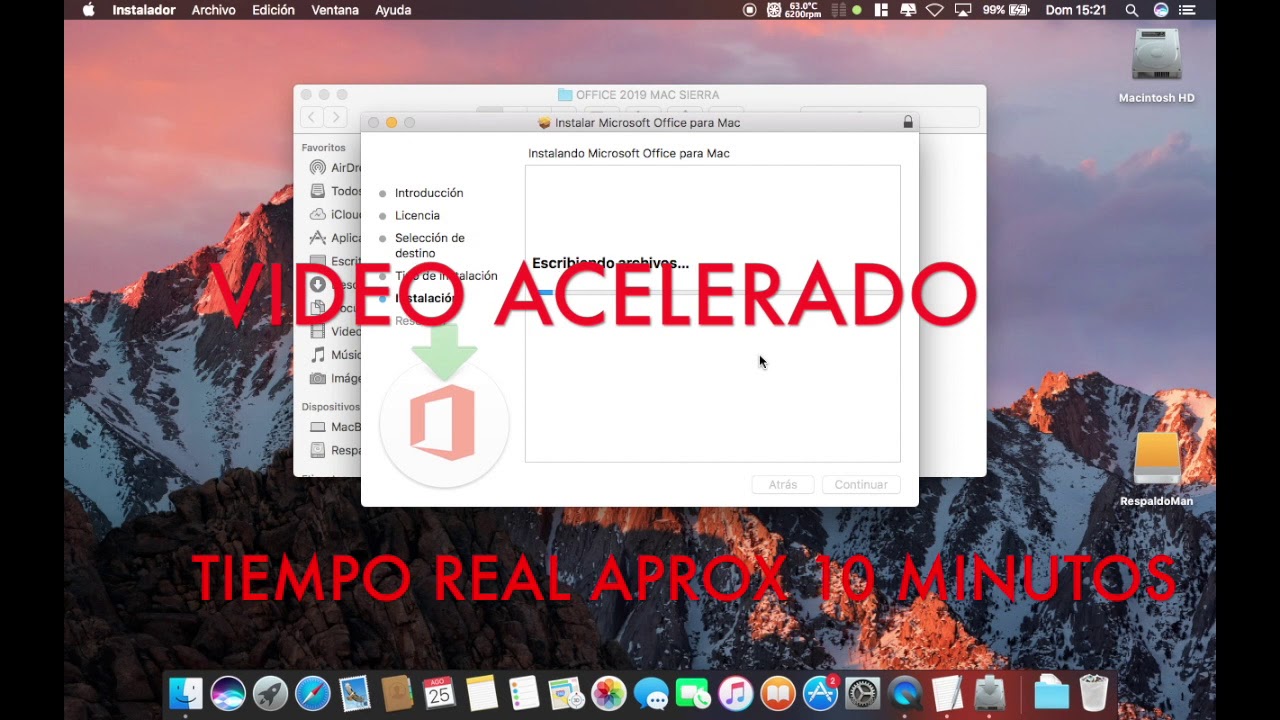
Task: Click the Continuar button in the installer
Action: (861, 484)
